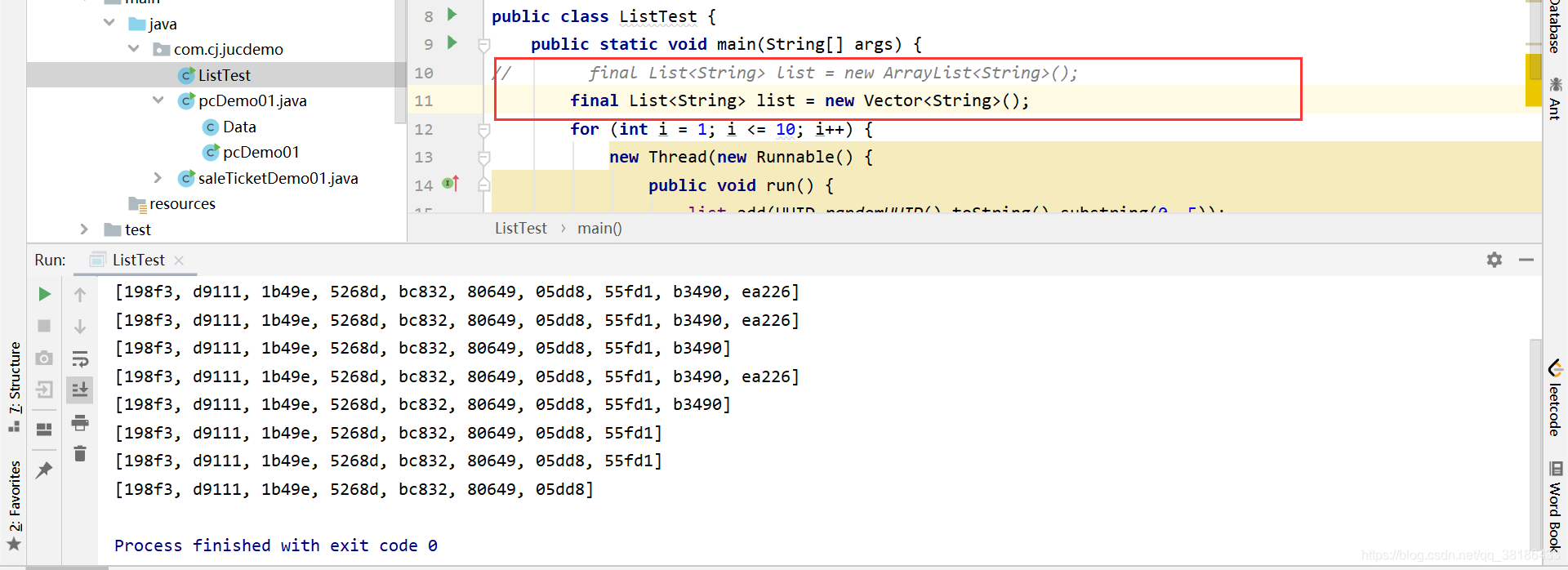This screenshot has height=570, width=1568.
Task: Toggle soft-wrap in Run console
Action: tap(80, 358)
